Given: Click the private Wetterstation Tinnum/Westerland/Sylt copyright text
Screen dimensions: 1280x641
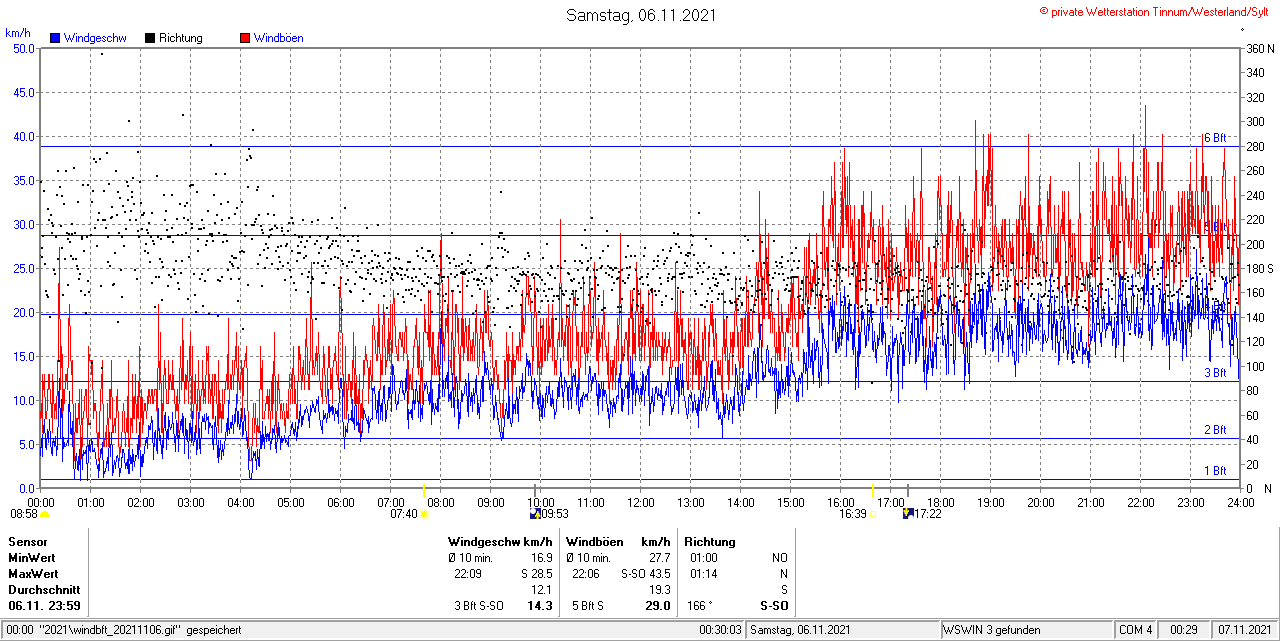Looking at the screenshot, I should (x=1155, y=11).
